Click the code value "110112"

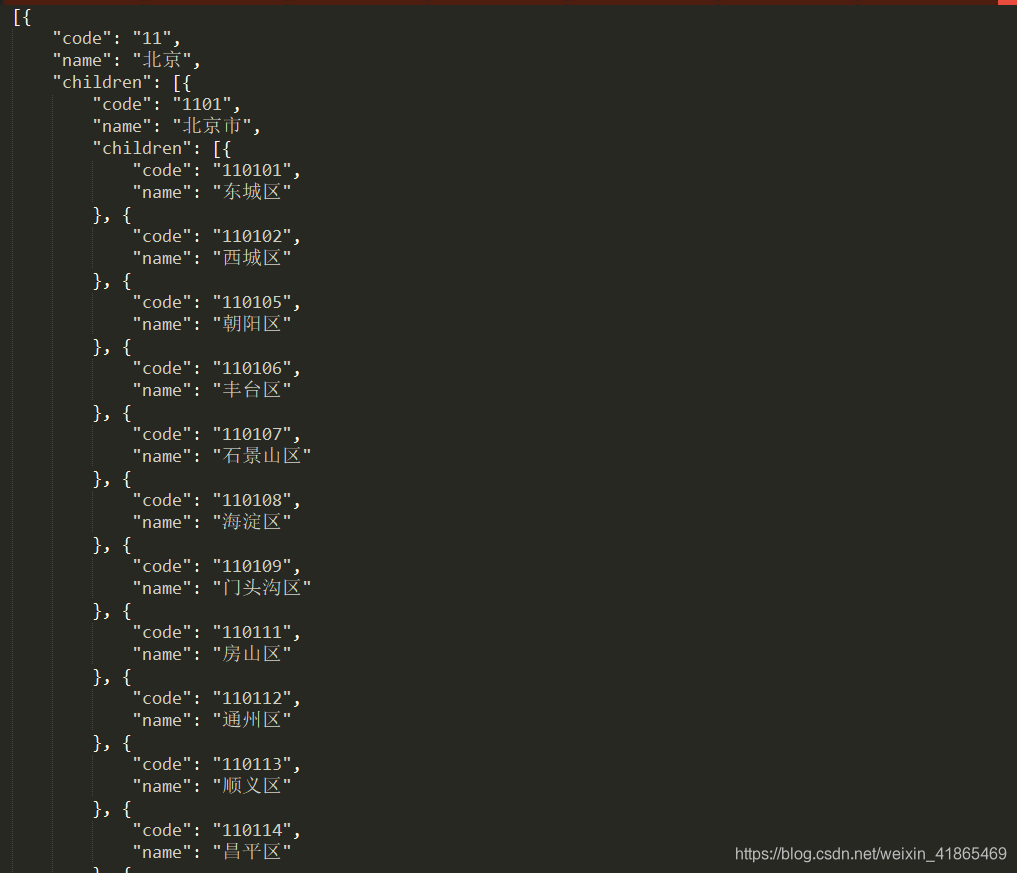point(252,699)
